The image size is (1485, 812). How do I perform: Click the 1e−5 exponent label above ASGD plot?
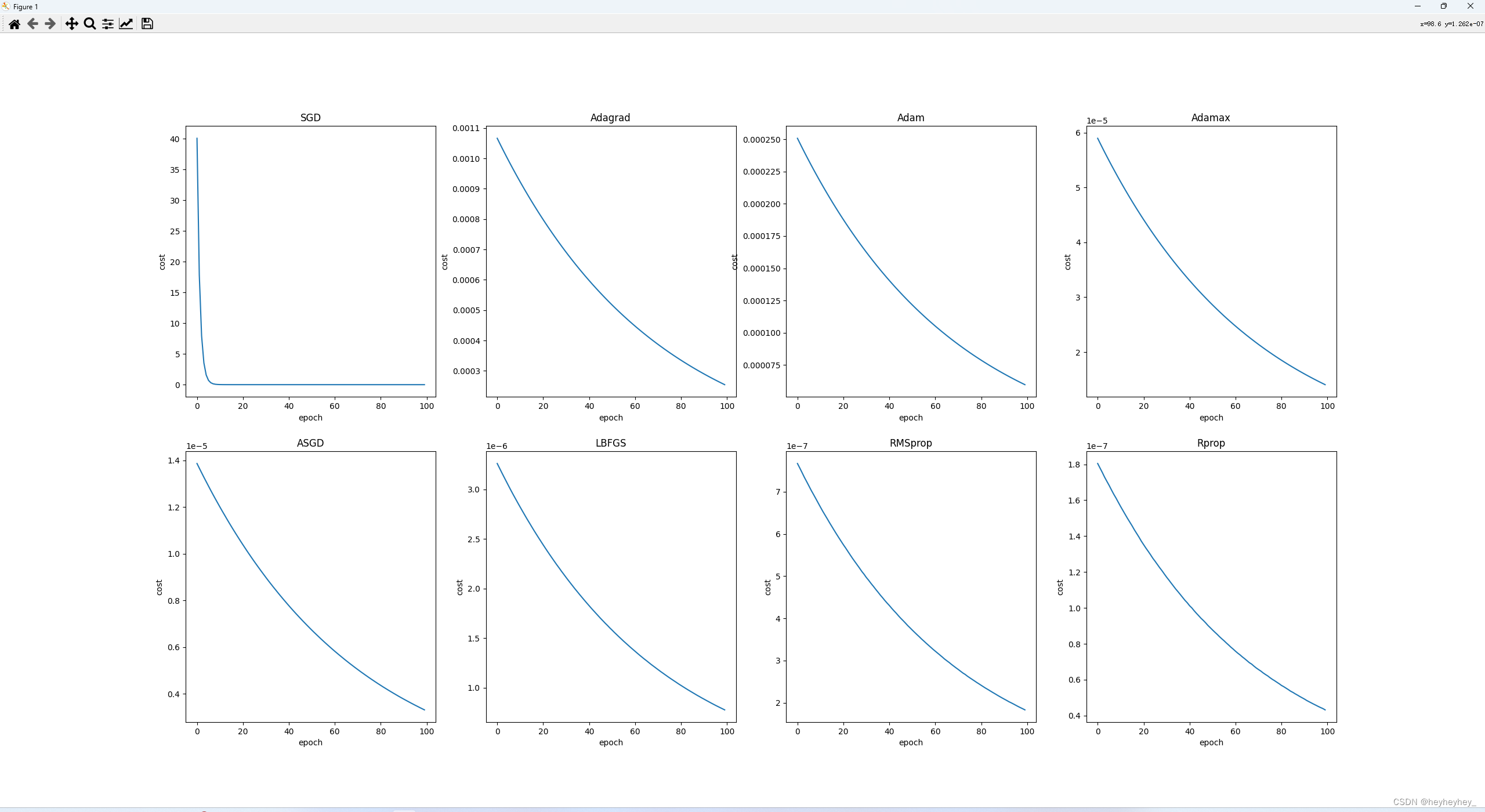click(x=197, y=446)
